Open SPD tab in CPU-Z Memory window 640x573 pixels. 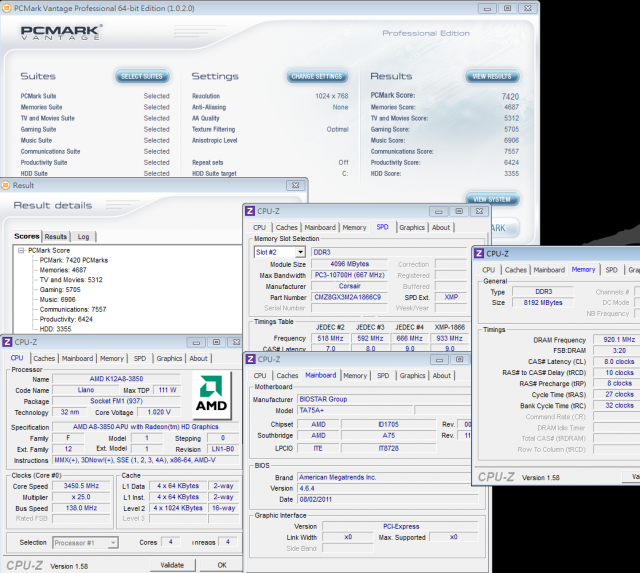pos(611,270)
